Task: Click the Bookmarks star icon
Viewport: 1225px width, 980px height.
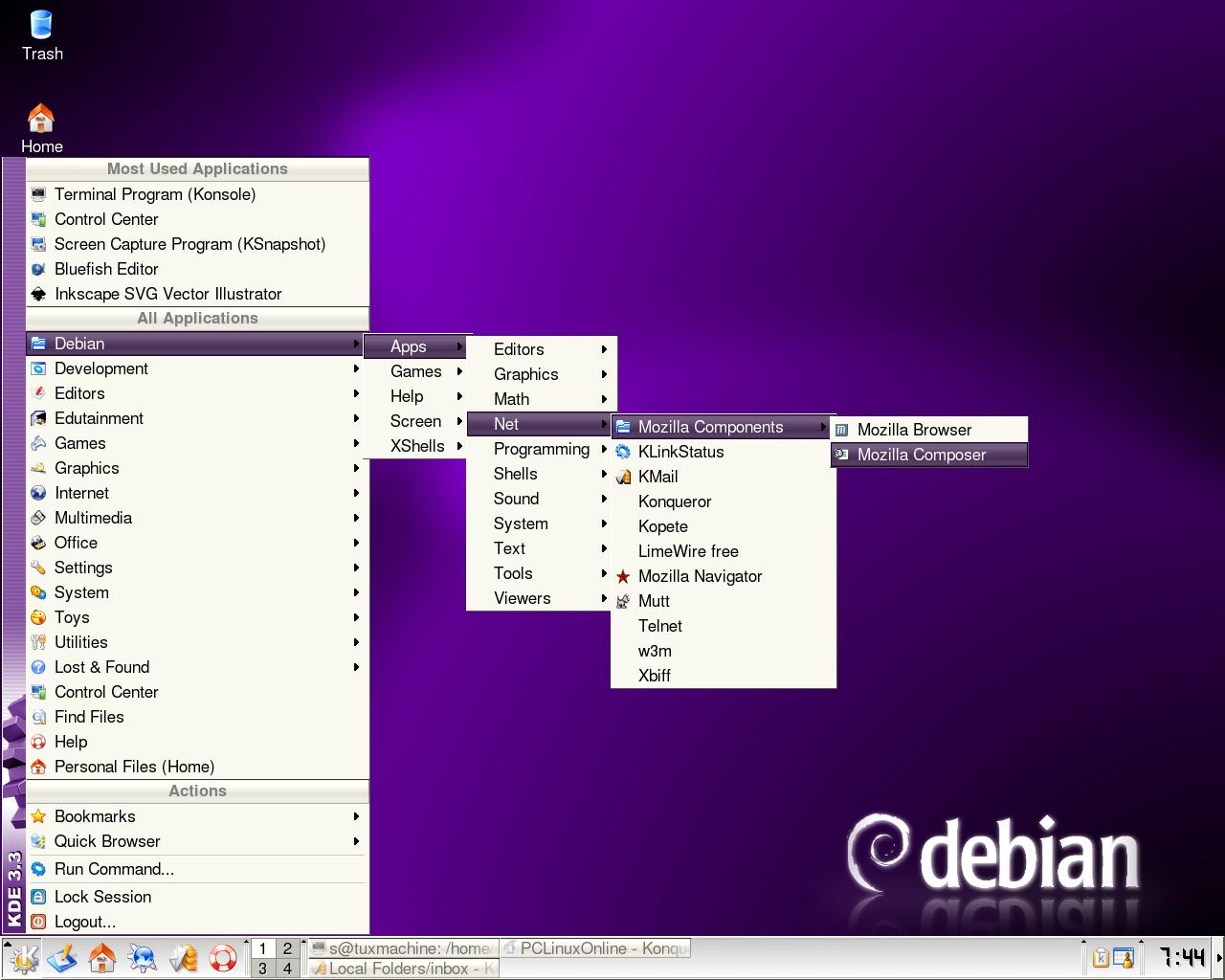Action: tap(38, 816)
